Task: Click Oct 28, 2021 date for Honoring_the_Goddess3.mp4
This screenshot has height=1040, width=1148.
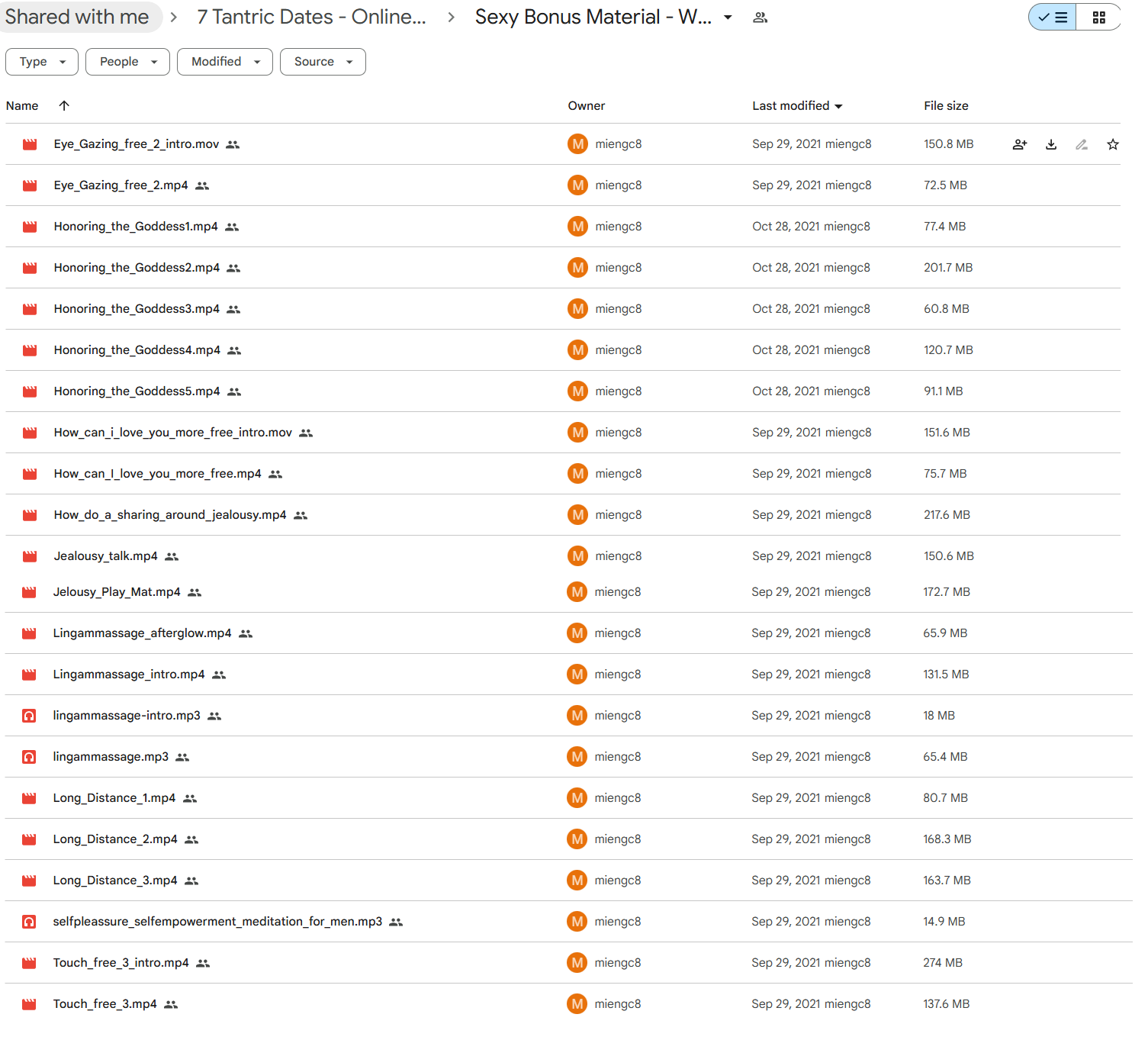Action: pyautogui.click(x=786, y=309)
